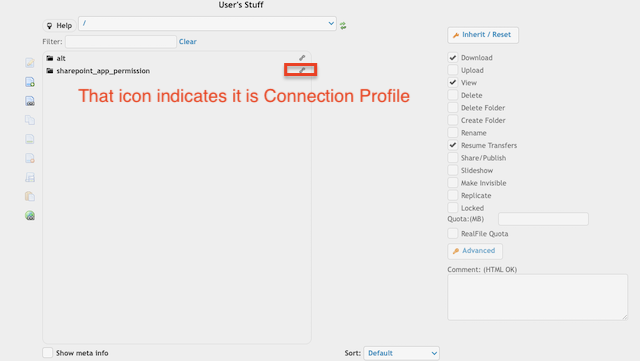Click connection profile icon for sharepoint_app_permission
Screen dimensions: 640x361
click(x=302, y=70)
